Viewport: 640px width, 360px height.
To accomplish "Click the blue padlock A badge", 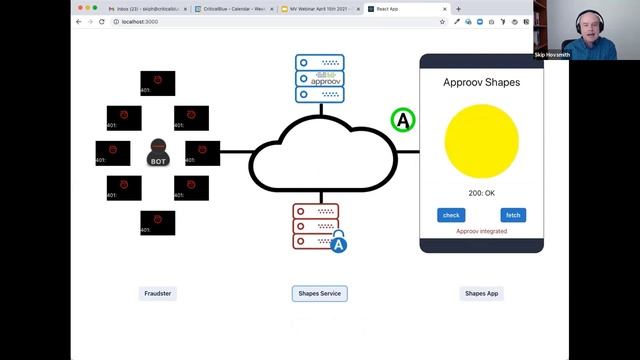I will [338, 242].
